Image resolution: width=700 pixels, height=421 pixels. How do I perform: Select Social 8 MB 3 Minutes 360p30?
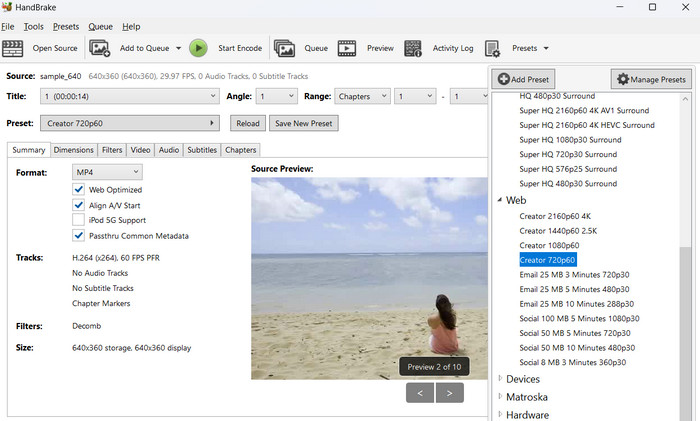pos(572,363)
